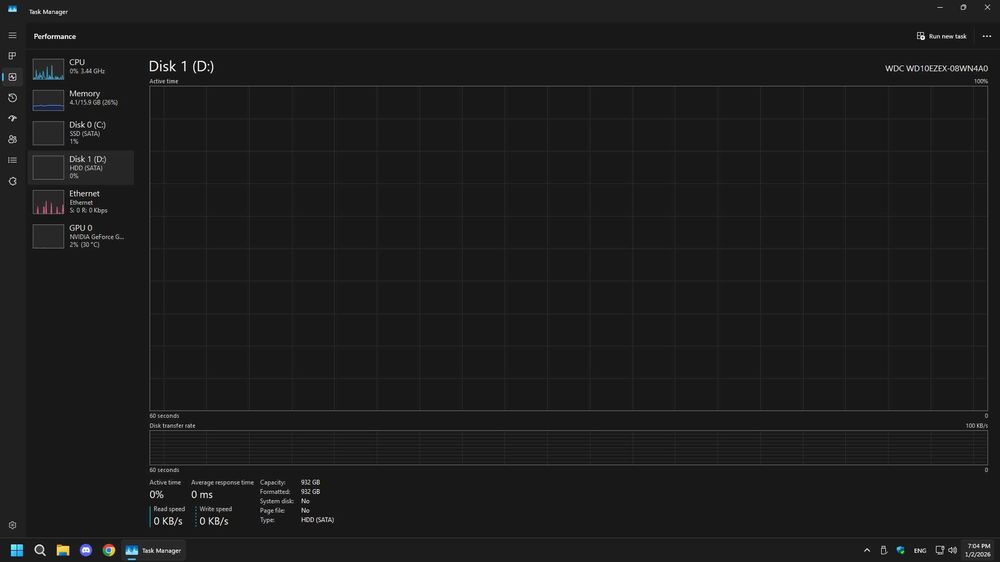Image resolution: width=1000 pixels, height=562 pixels.
Task: Open File Explorer from taskbar
Action: (x=62, y=550)
